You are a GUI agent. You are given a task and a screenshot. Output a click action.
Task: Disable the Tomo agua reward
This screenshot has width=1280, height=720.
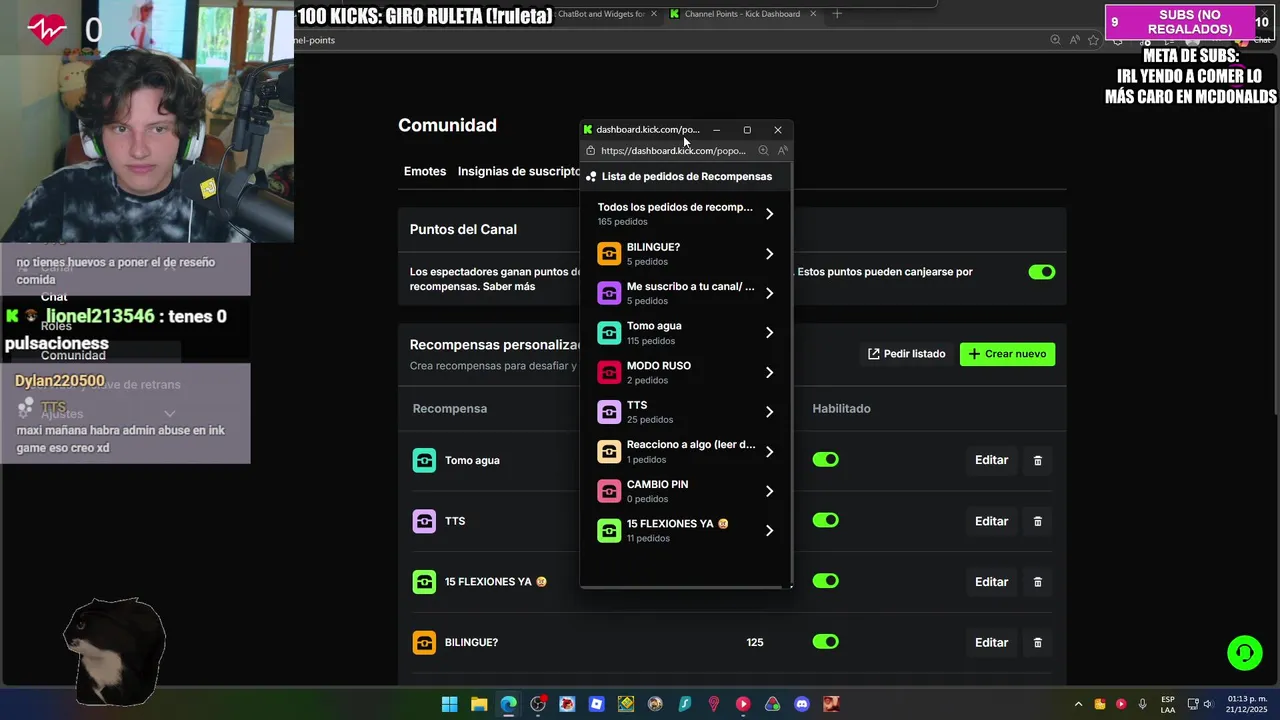tap(825, 459)
